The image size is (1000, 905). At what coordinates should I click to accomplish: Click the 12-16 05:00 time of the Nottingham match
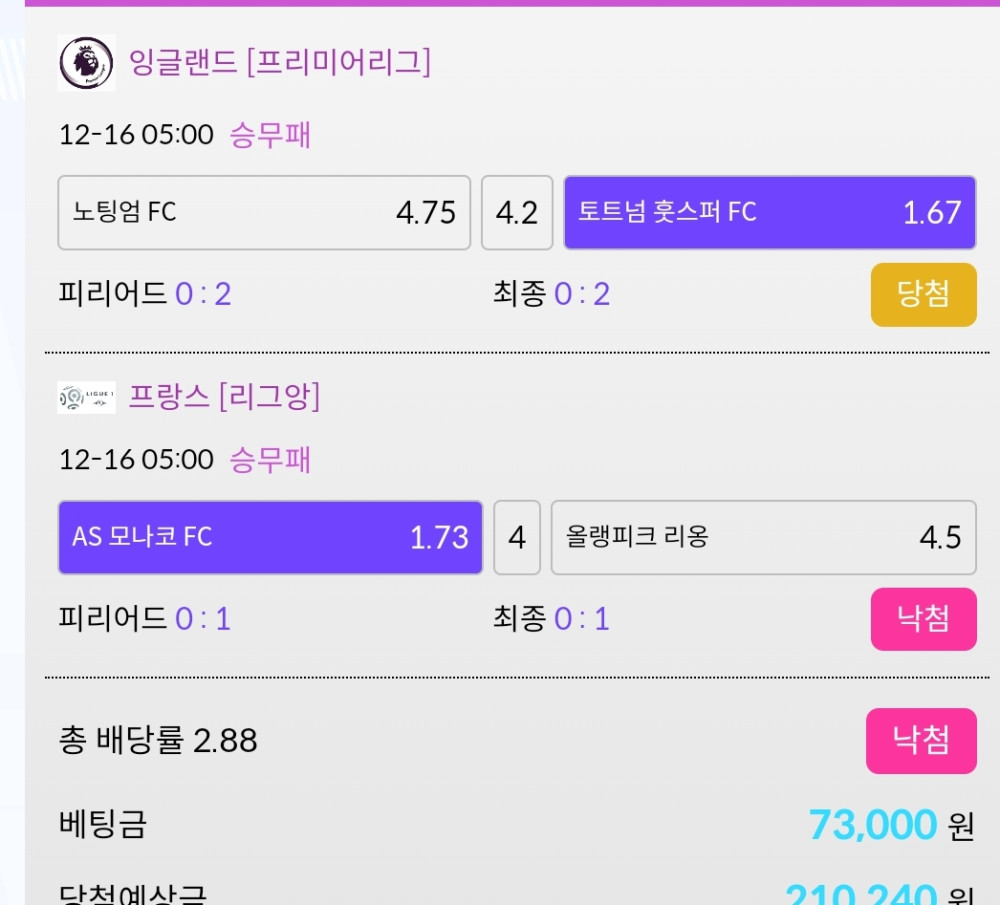pyautogui.click(x=136, y=135)
